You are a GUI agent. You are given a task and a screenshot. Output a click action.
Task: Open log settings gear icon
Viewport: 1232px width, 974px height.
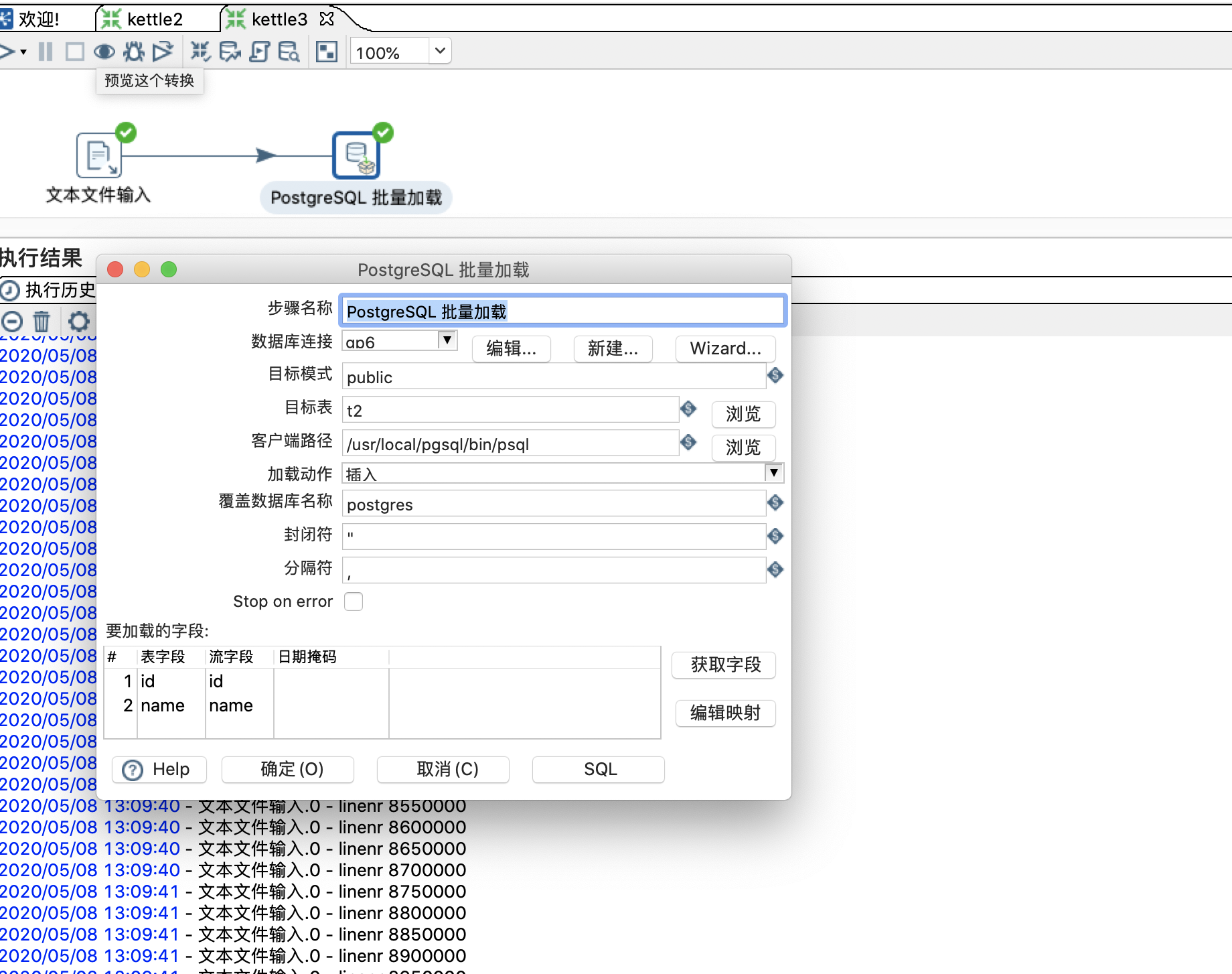(x=78, y=322)
